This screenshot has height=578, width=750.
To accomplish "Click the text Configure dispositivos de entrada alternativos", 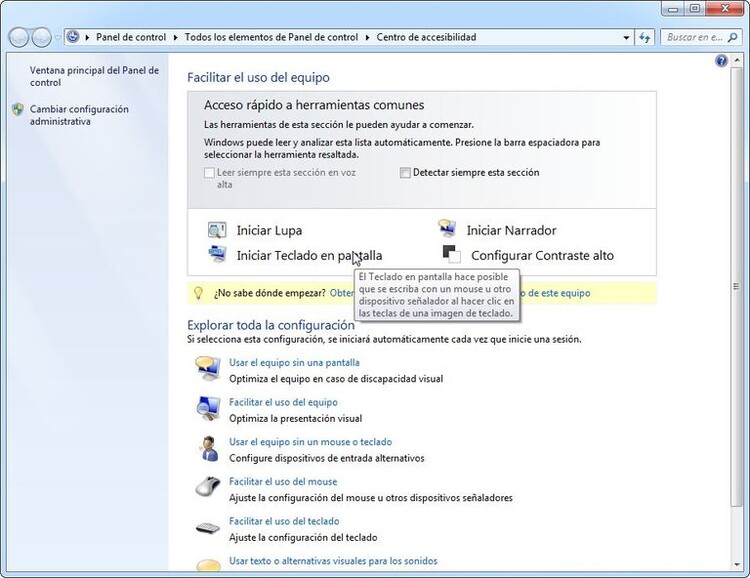I will point(327,458).
